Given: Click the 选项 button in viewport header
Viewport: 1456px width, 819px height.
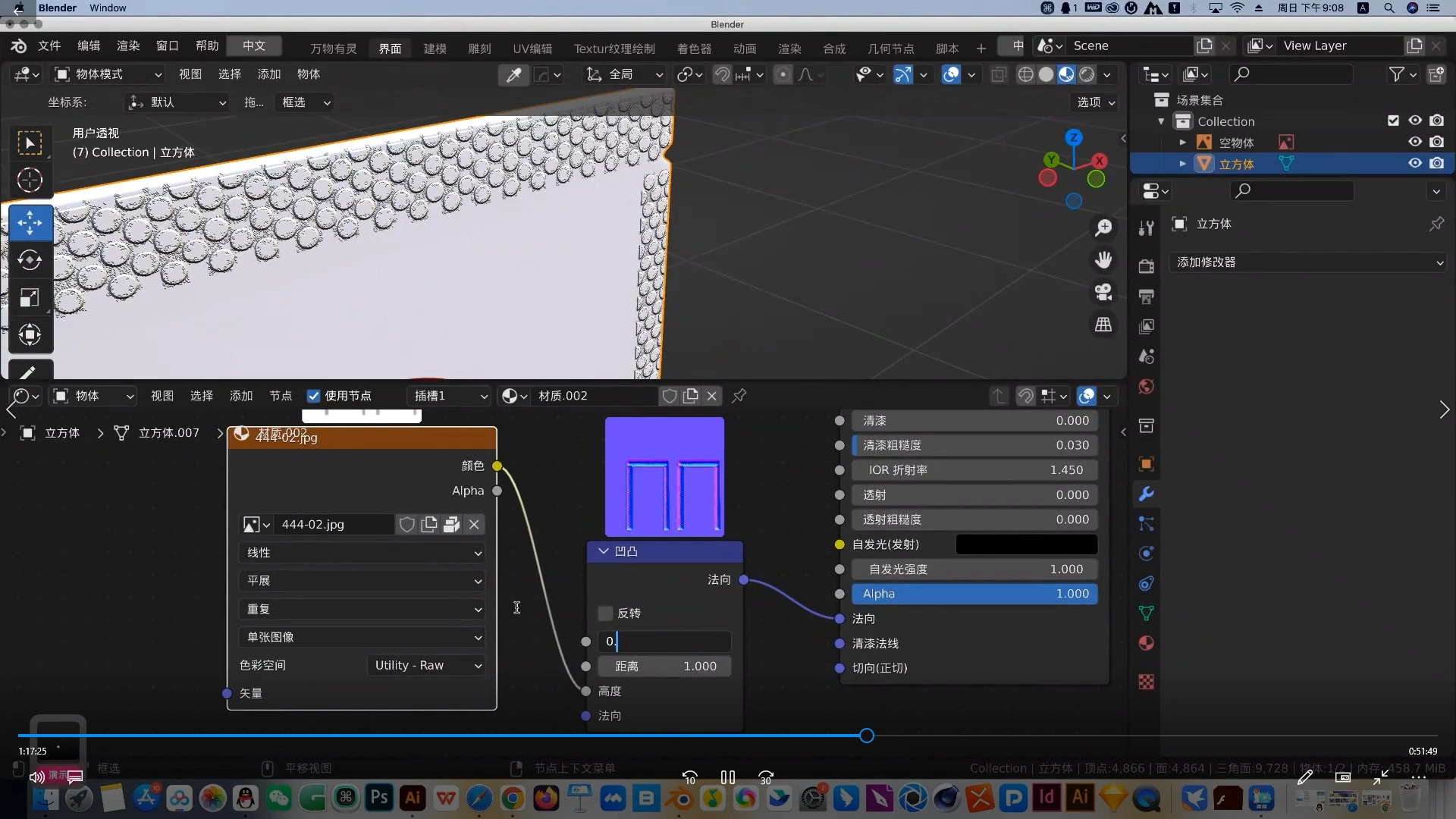Looking at the screenshot, I should coord(1096,102).
